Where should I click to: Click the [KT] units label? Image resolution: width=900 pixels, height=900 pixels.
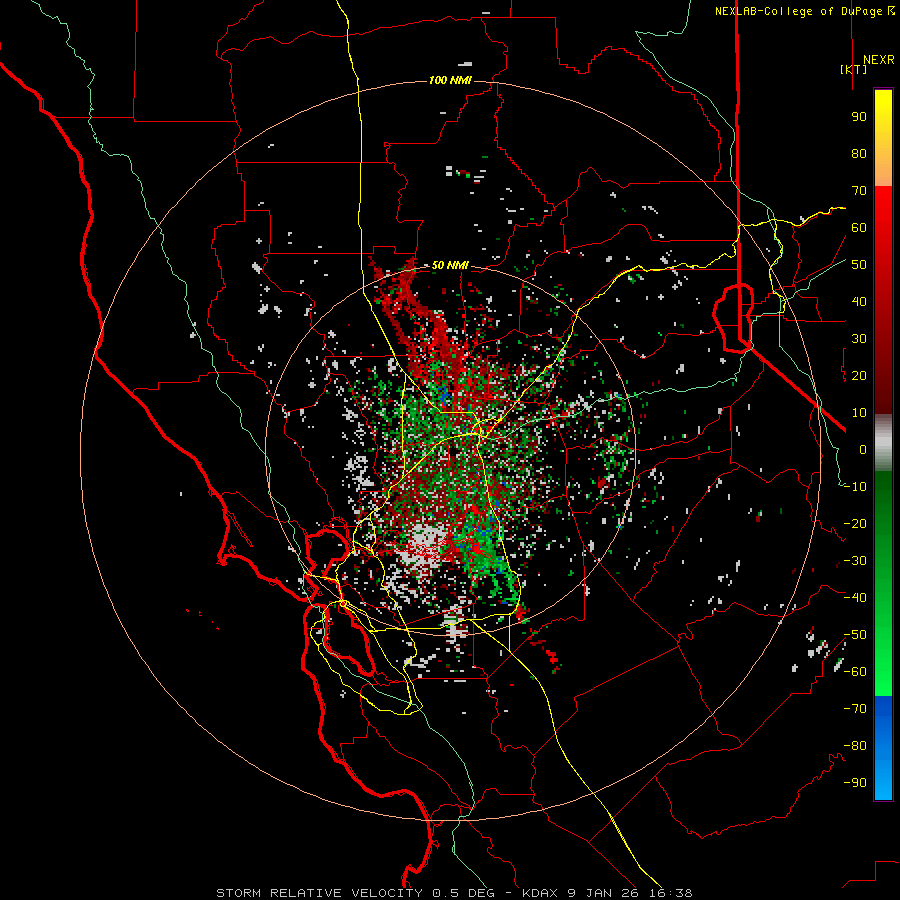pos(853,69)
